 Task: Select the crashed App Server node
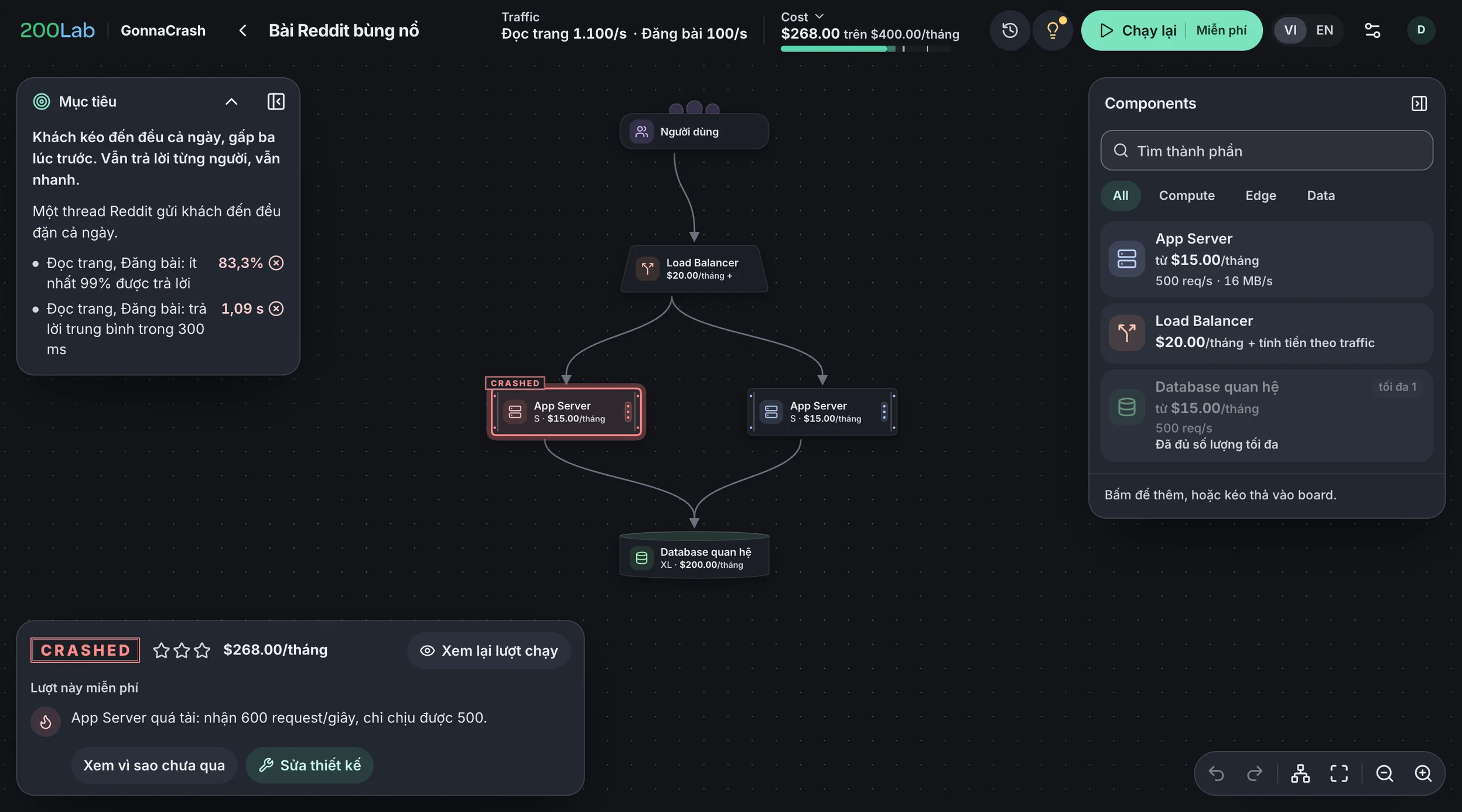(x=566, y=412)
